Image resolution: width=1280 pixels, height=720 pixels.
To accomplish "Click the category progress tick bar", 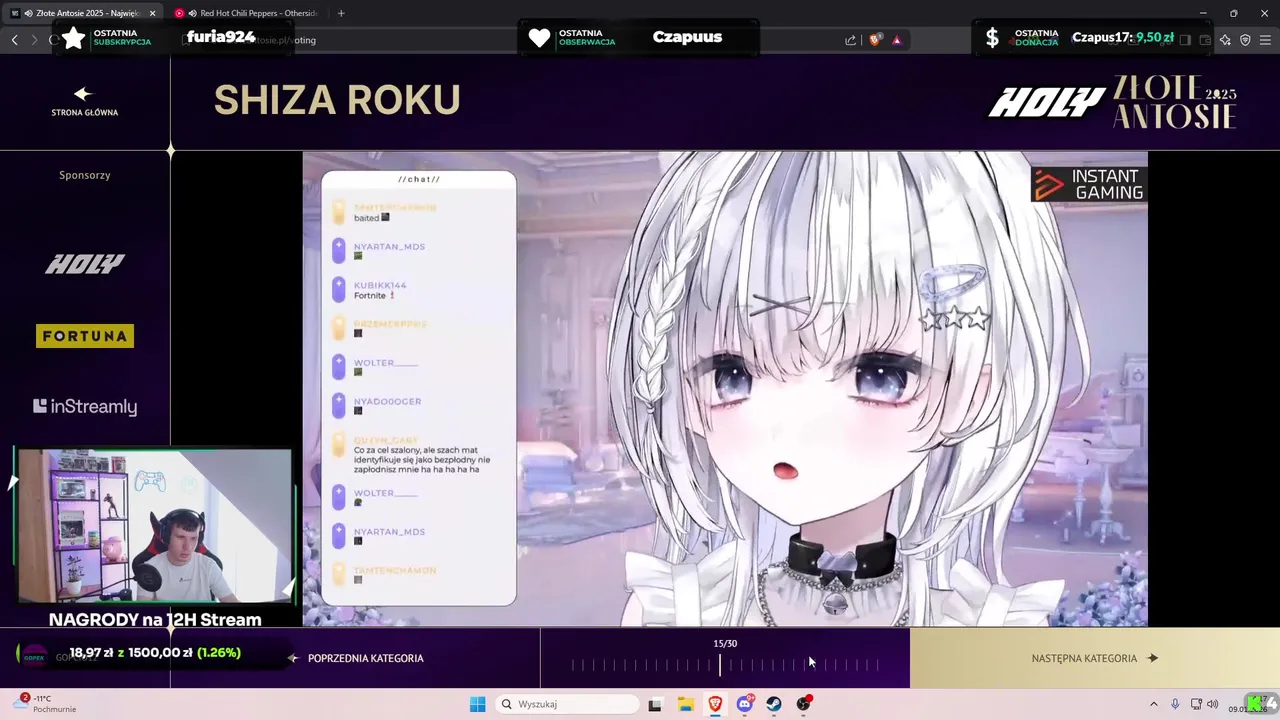I will coord(725,664).
